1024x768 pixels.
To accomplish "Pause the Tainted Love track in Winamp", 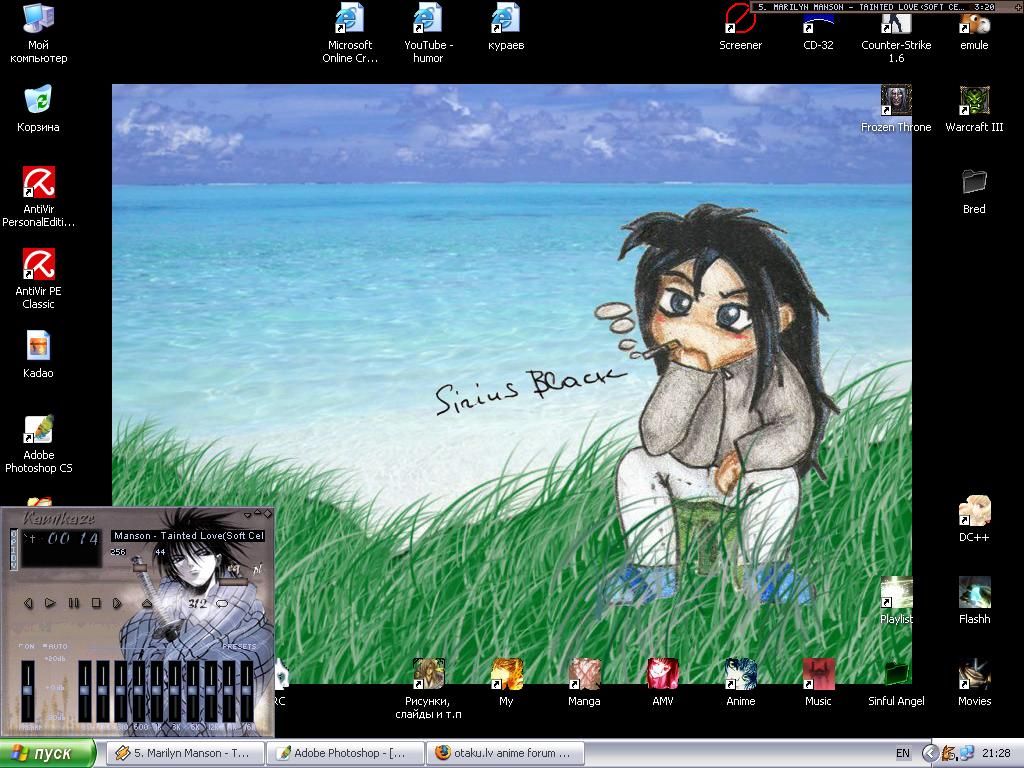I will pyautogui.click(x=73, y=603).
